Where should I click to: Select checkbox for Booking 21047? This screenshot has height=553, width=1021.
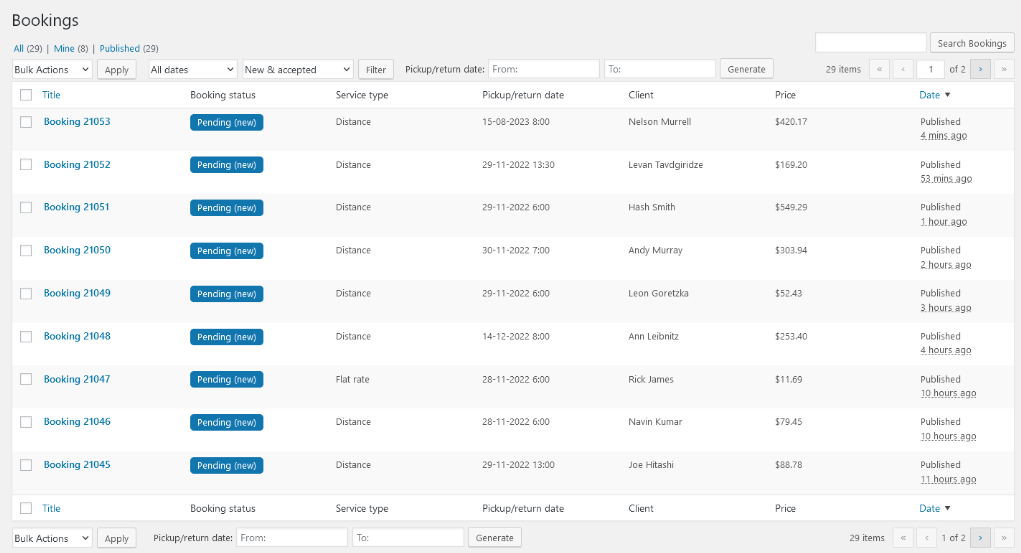pos(26,379)
